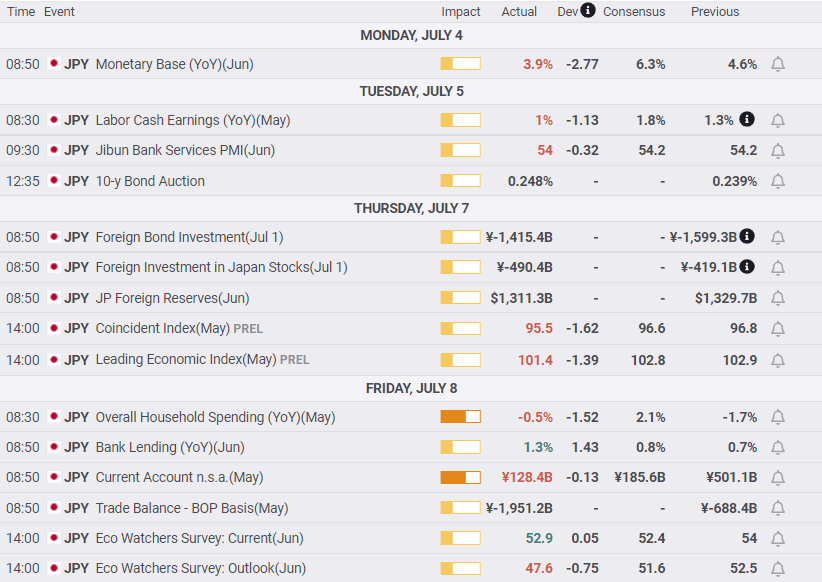822x582 pixels.
Task: Open the Eco Watchers Survey: Current event link
Action: pos(199,538)
